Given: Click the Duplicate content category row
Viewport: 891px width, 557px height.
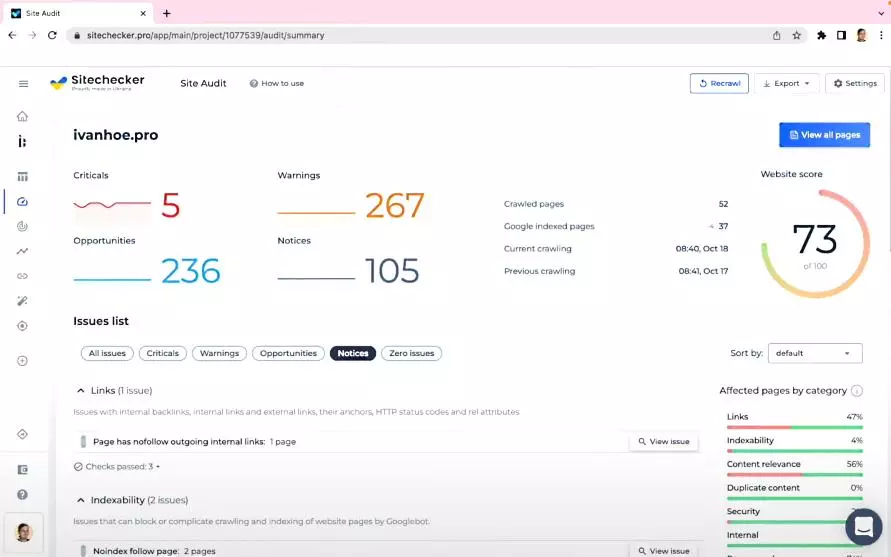Looking at the screenshot, I should tap(794, 492).
